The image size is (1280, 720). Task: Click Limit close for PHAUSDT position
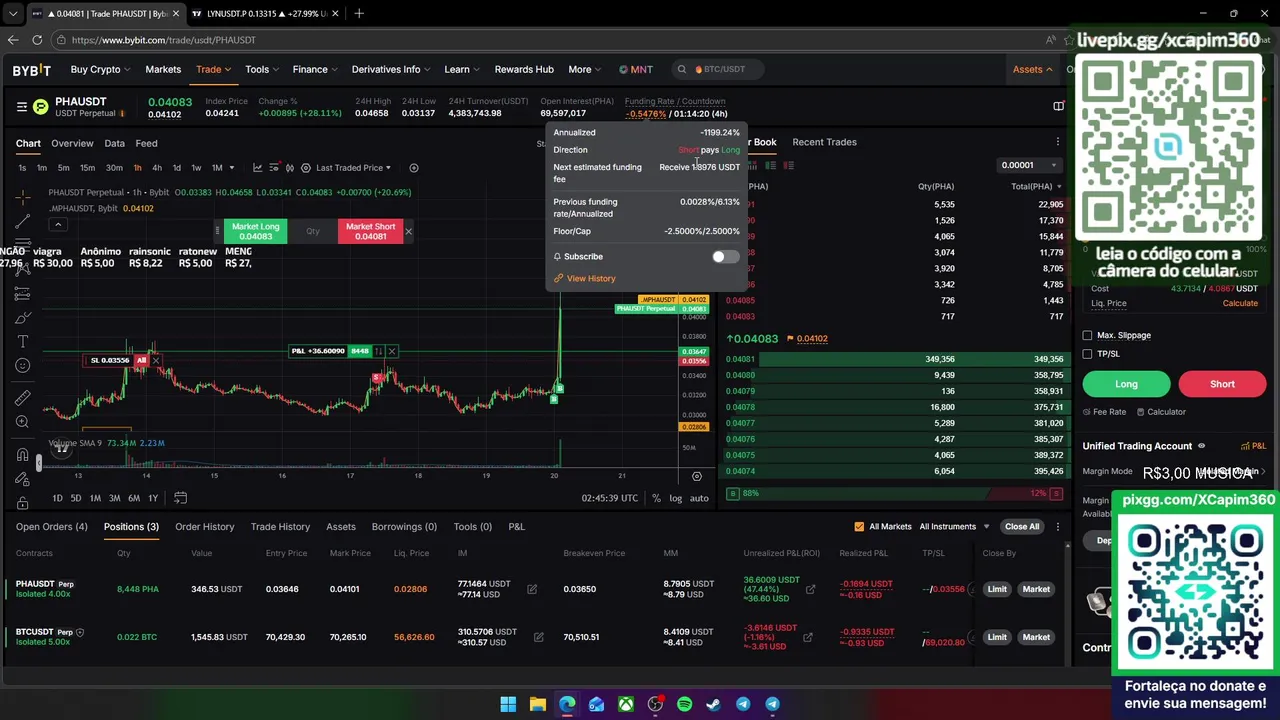[997, 589]
